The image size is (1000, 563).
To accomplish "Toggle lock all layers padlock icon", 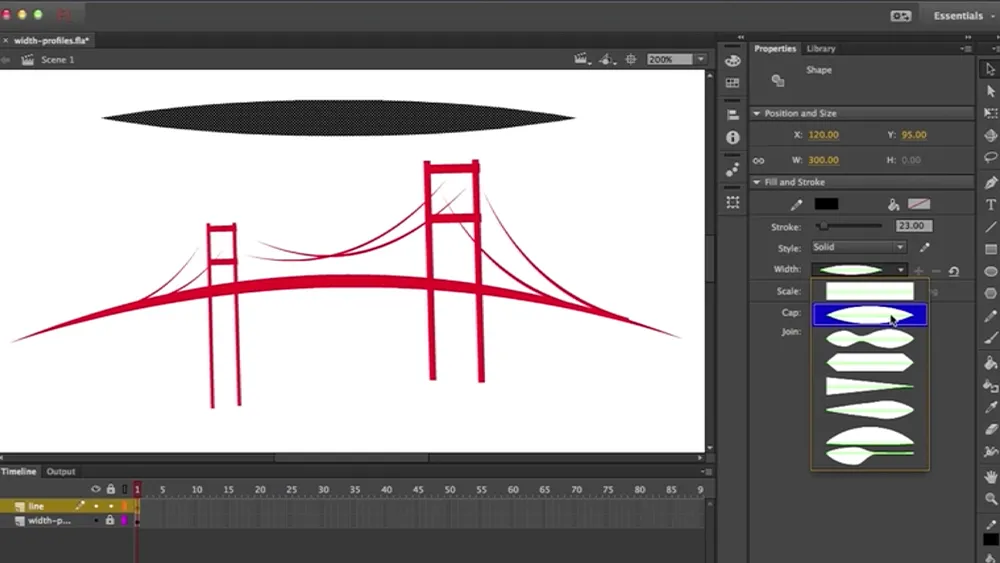I will 110,489.
